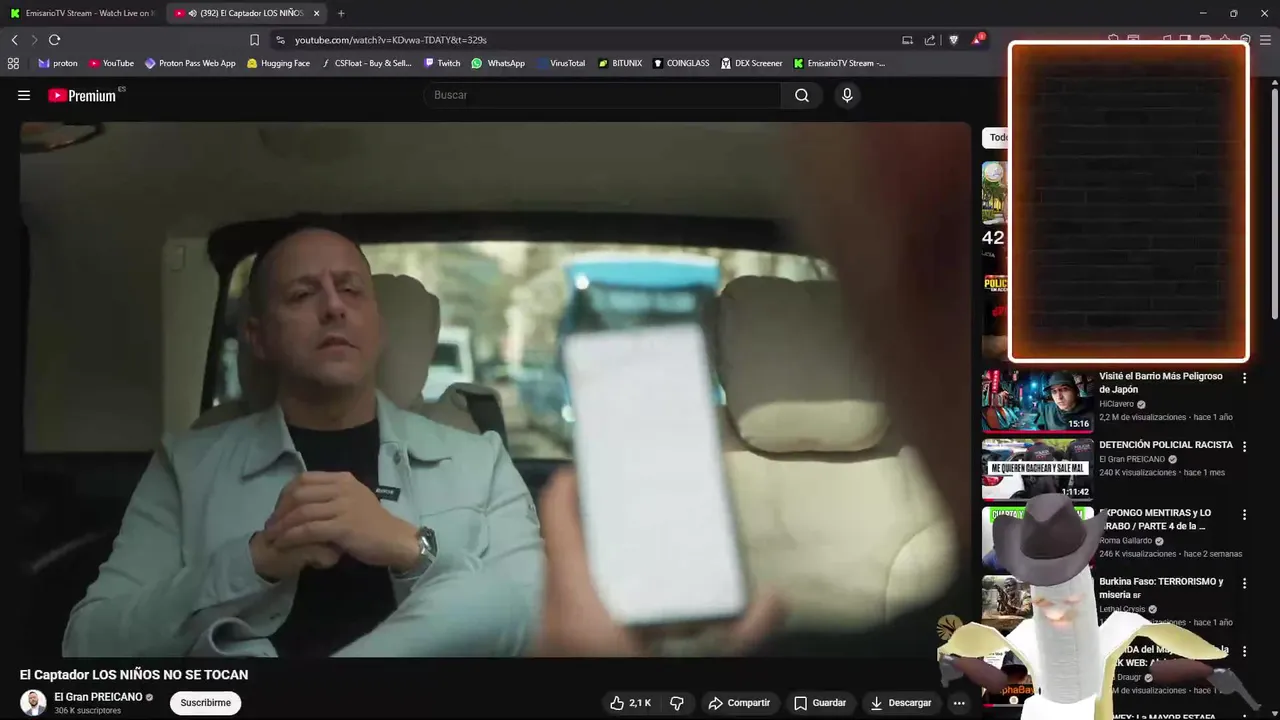Open El Gran PREICANO channel avatar
Image resolution: width=1280 pixels, height=720 pixels.
33,702
